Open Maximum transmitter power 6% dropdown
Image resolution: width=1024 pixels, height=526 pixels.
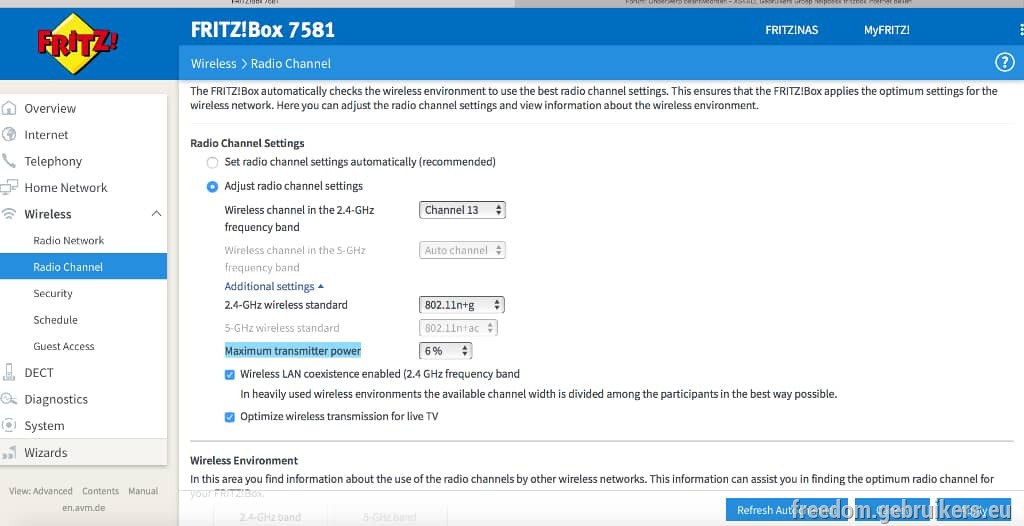(x=445, y=351)
